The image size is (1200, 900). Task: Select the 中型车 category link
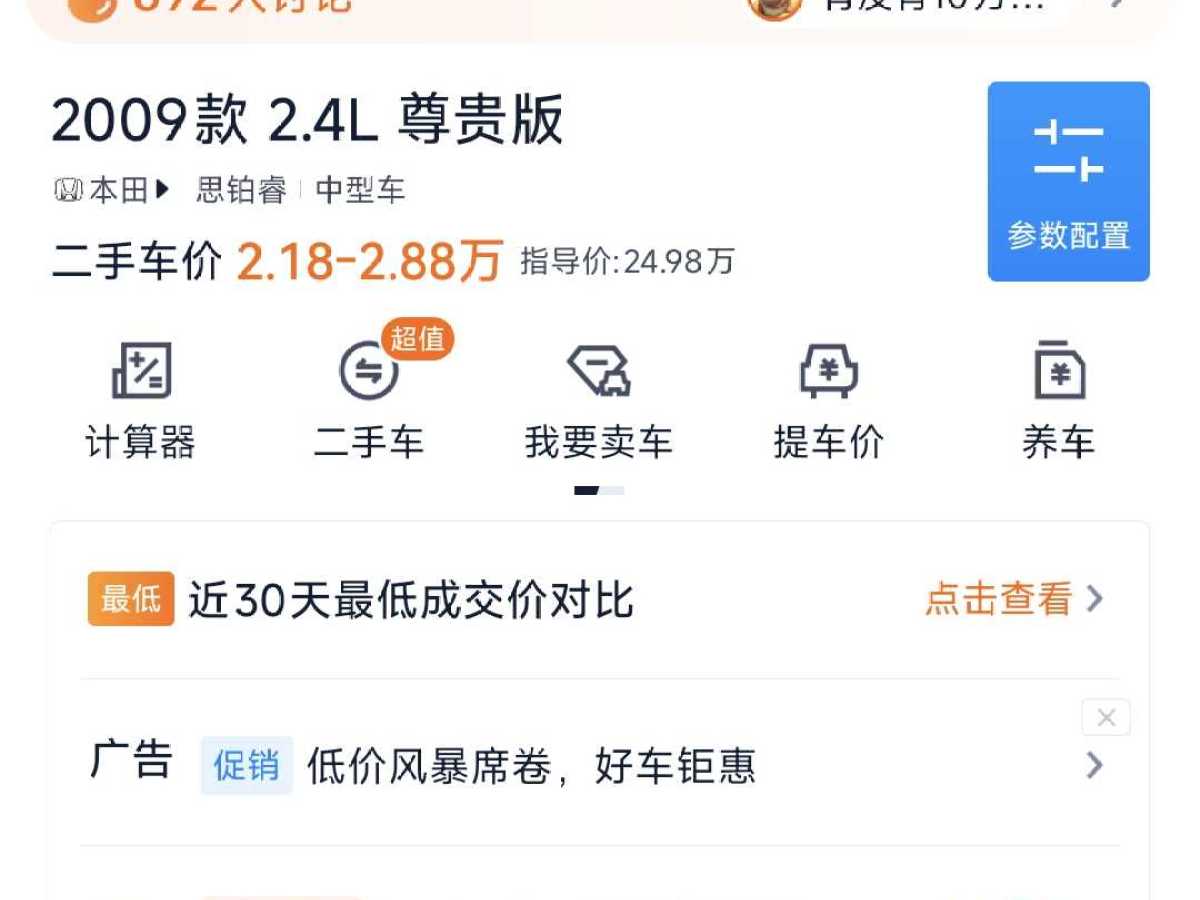(x=360, y=190)
